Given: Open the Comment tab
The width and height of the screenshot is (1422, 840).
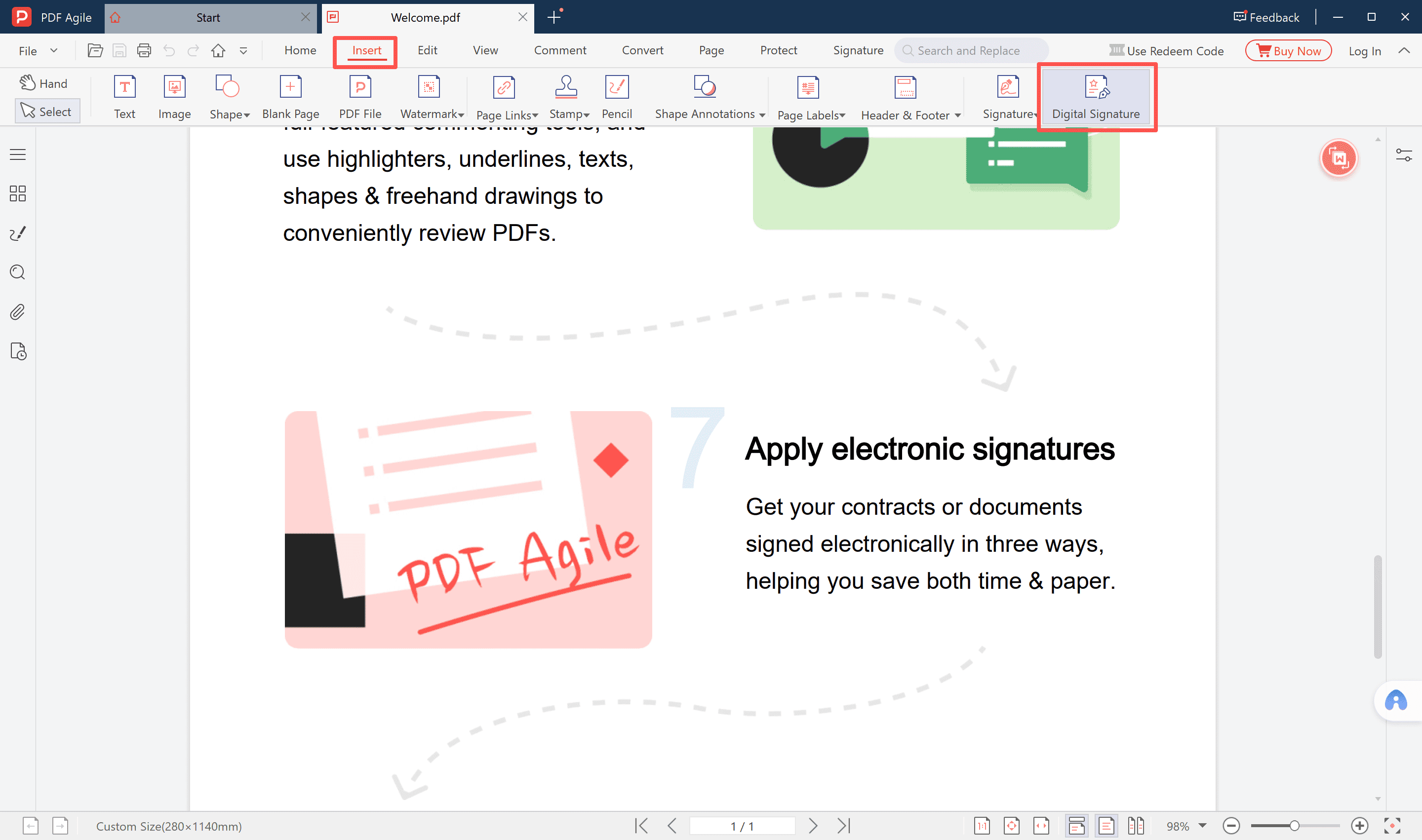Looking at the screenshot, I should [560, 50].
